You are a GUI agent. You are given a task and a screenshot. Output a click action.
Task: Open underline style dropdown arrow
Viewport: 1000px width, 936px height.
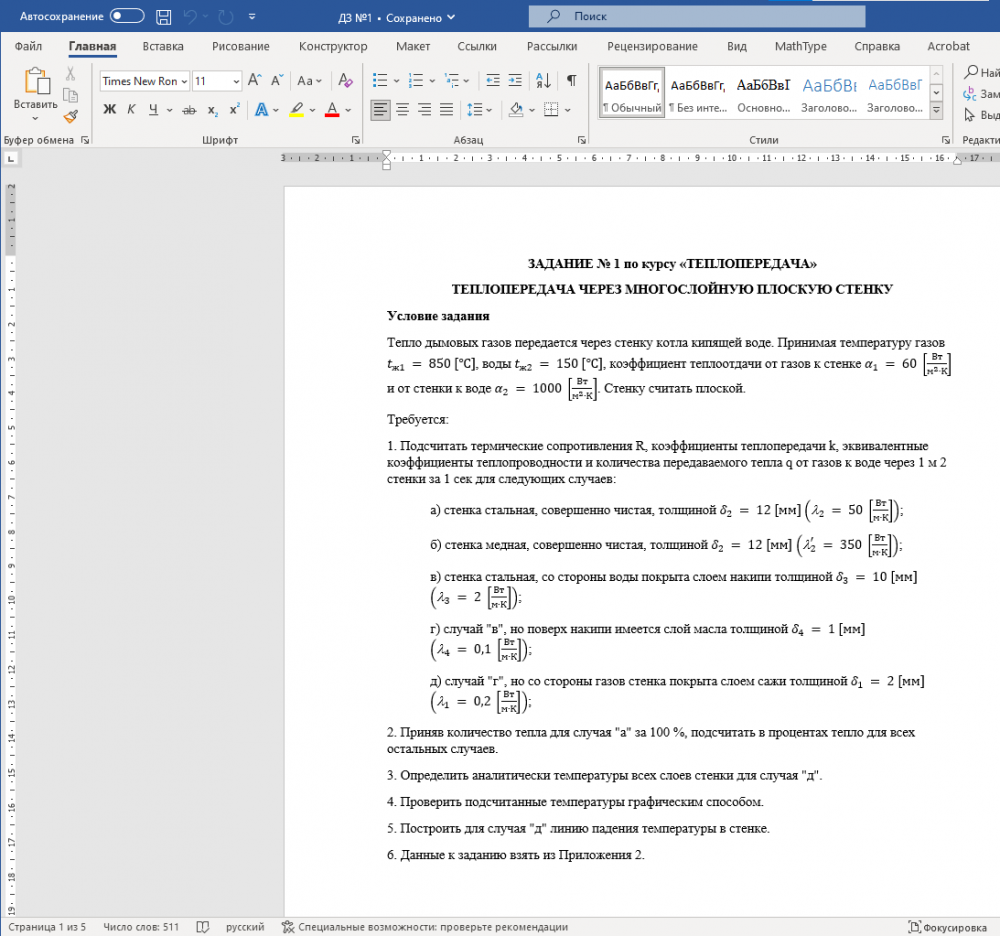[x=170, y=110]
